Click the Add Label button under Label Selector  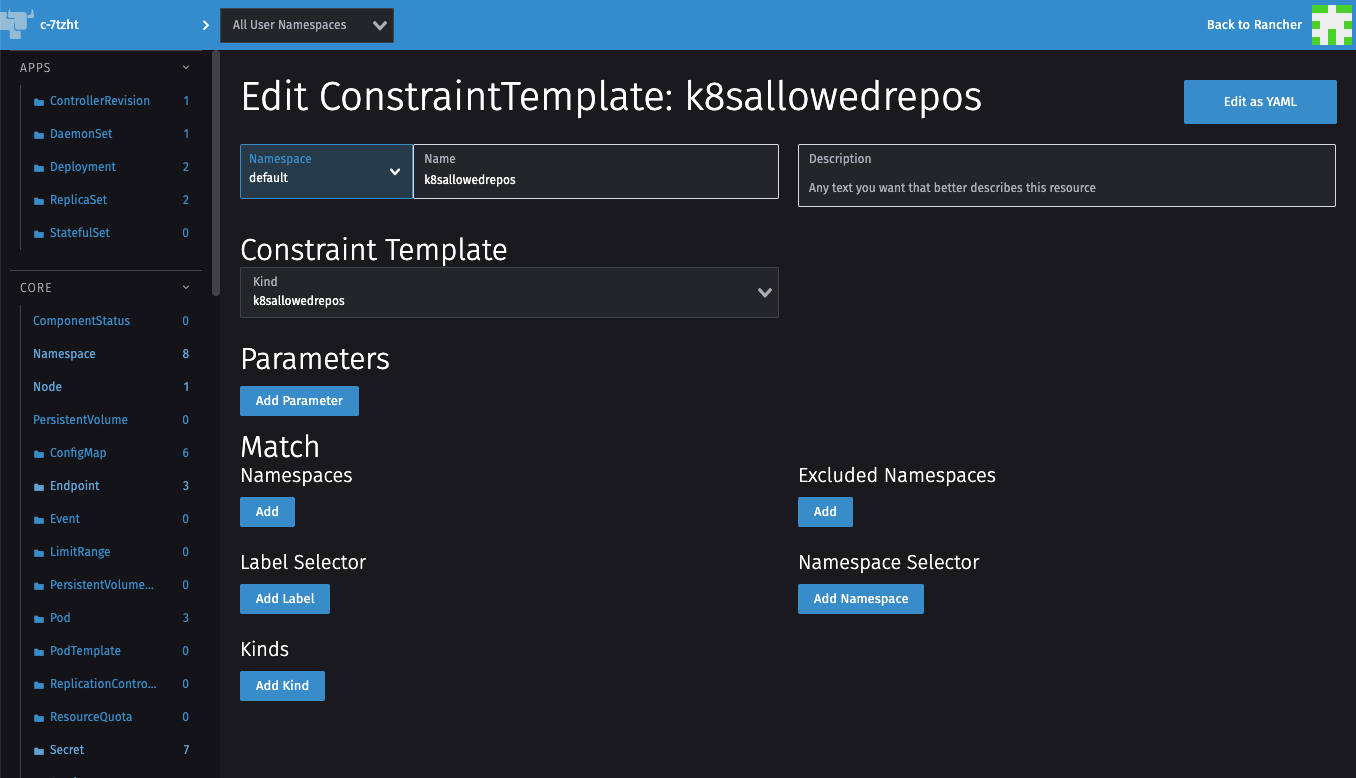click(x=284, y=598)
